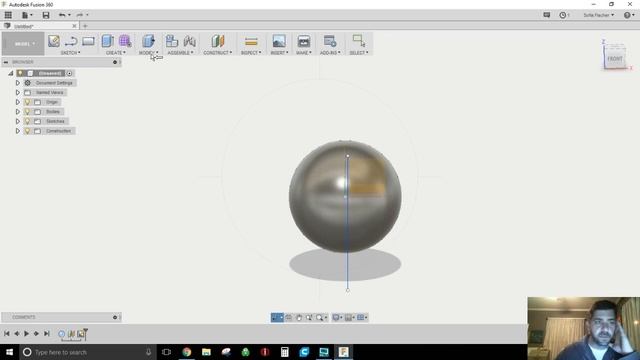
Task: Select the Rectangle sketch tool
Action: [x=88, y=41]
